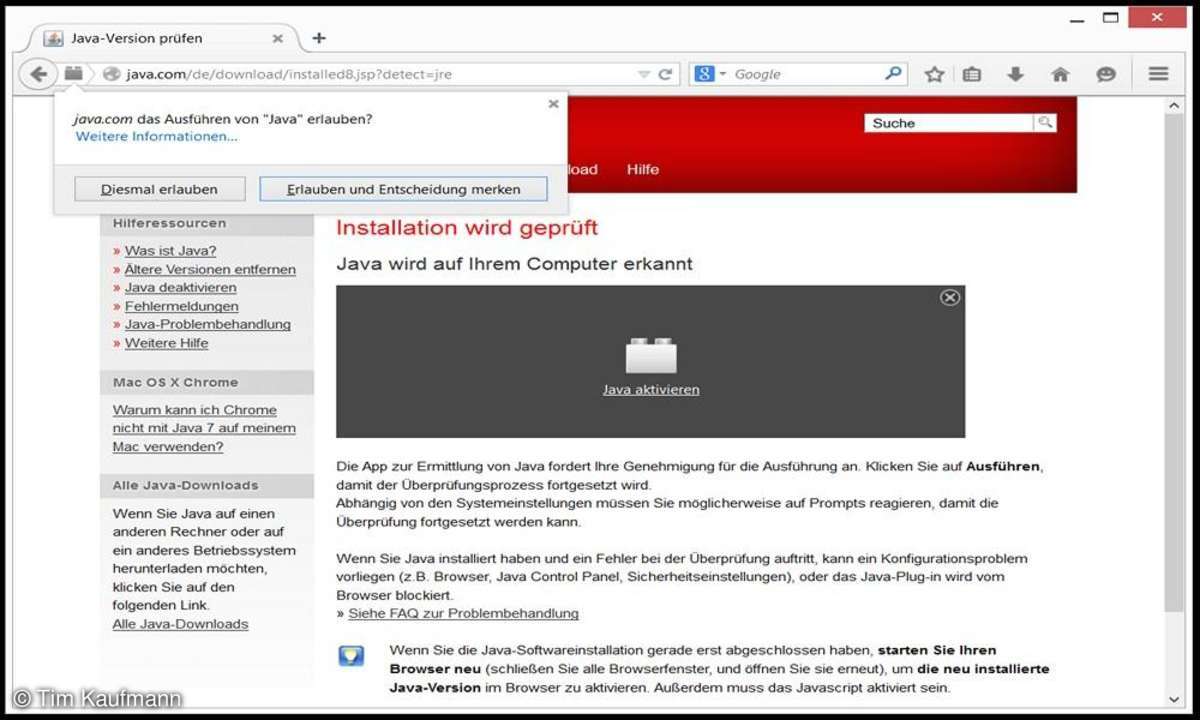
Task: Click the Mac OS X Chrome sidebar heading
Action: pyautogui.click(x=176, y=382)
